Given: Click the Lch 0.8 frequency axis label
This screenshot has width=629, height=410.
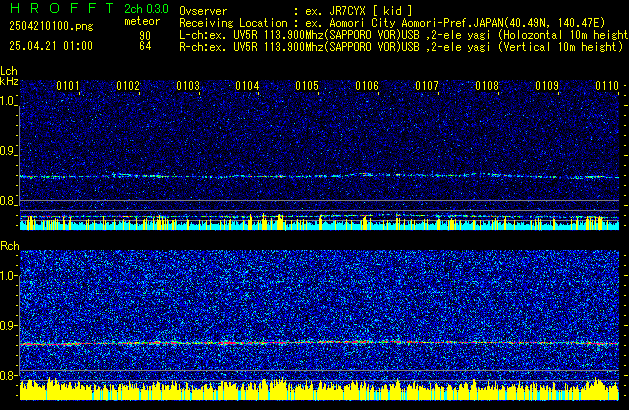Looking at the screenshot, I should [8, 201].
